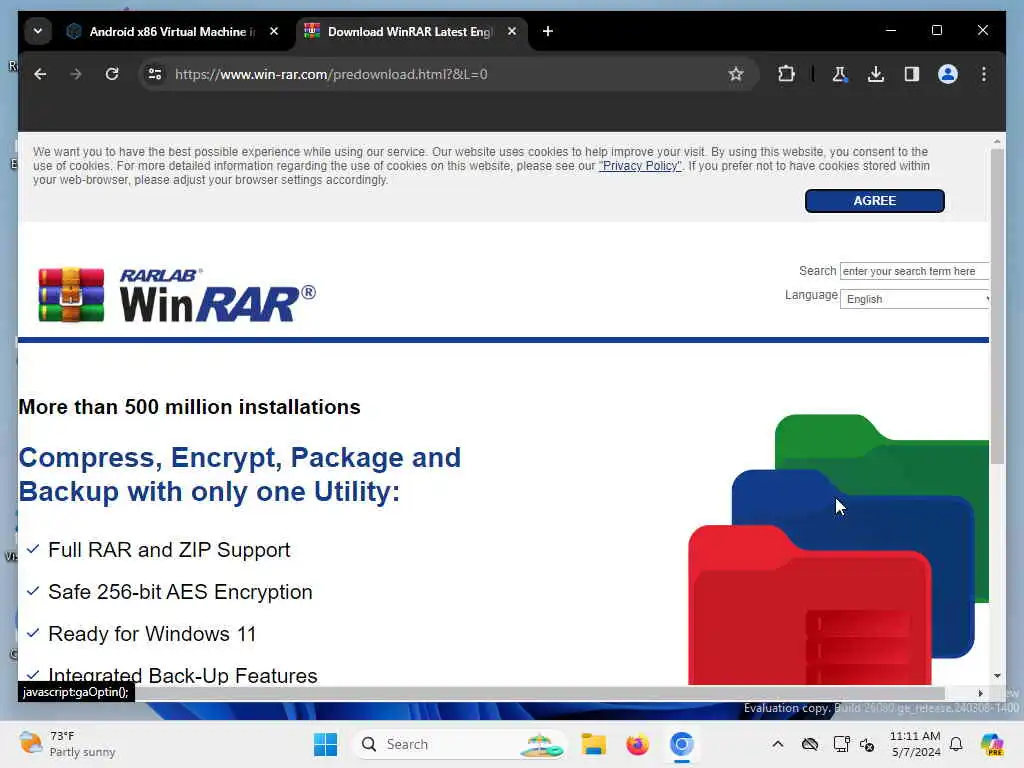Click the scroll down arrow of page

pos(997,675)
